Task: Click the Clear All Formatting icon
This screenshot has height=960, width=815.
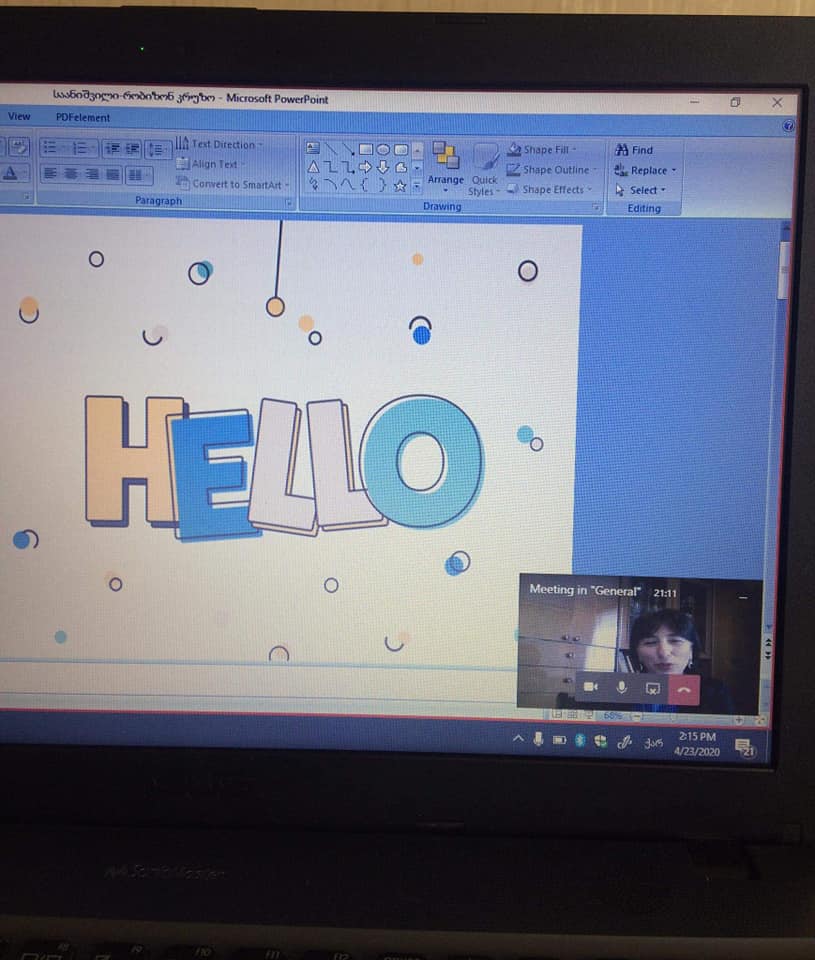Action: coord(18,147)
